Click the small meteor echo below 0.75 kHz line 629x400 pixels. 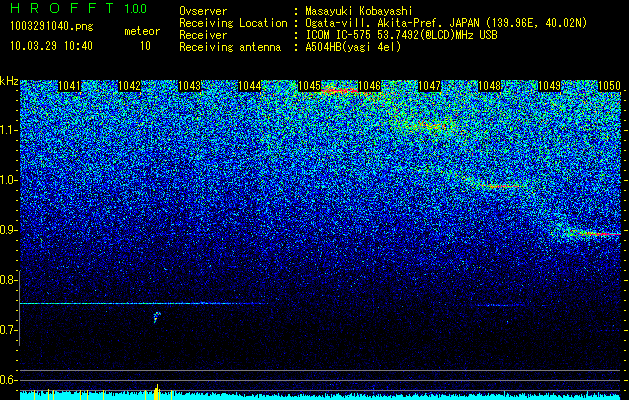[x=156, y=317]
